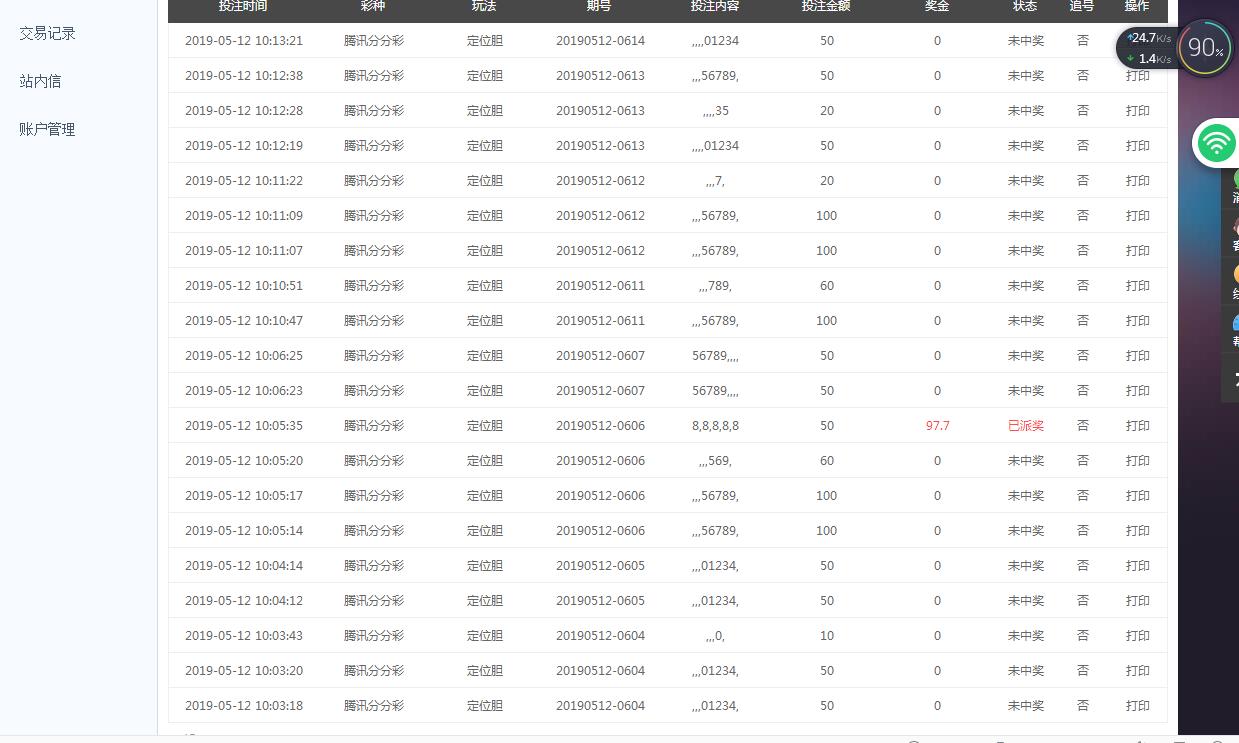The height and width of the screenshot is (743, 1239).
Task: Click the red 已派奖 status
Action: (x=1026, y=426)
